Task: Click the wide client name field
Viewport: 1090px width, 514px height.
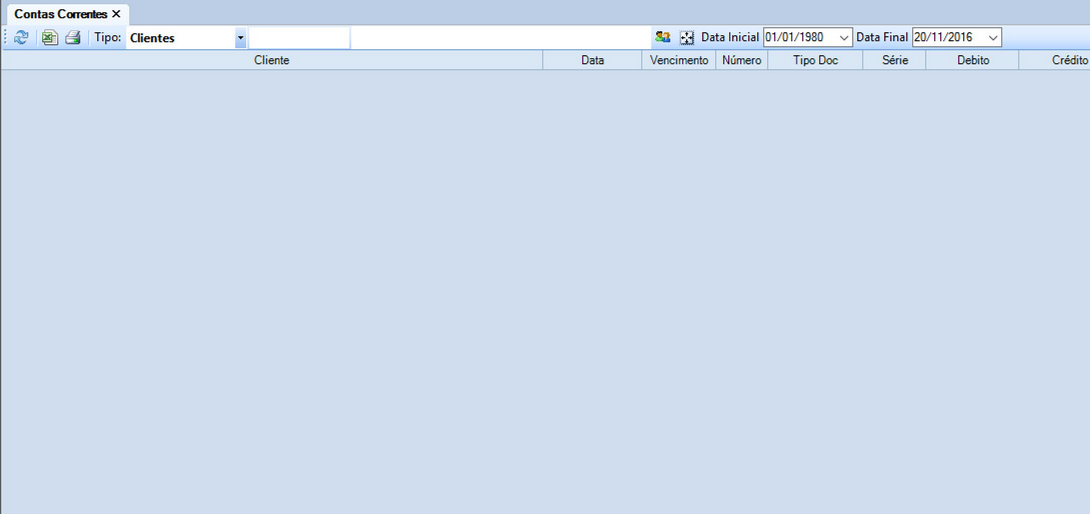Action: point(500,38)
